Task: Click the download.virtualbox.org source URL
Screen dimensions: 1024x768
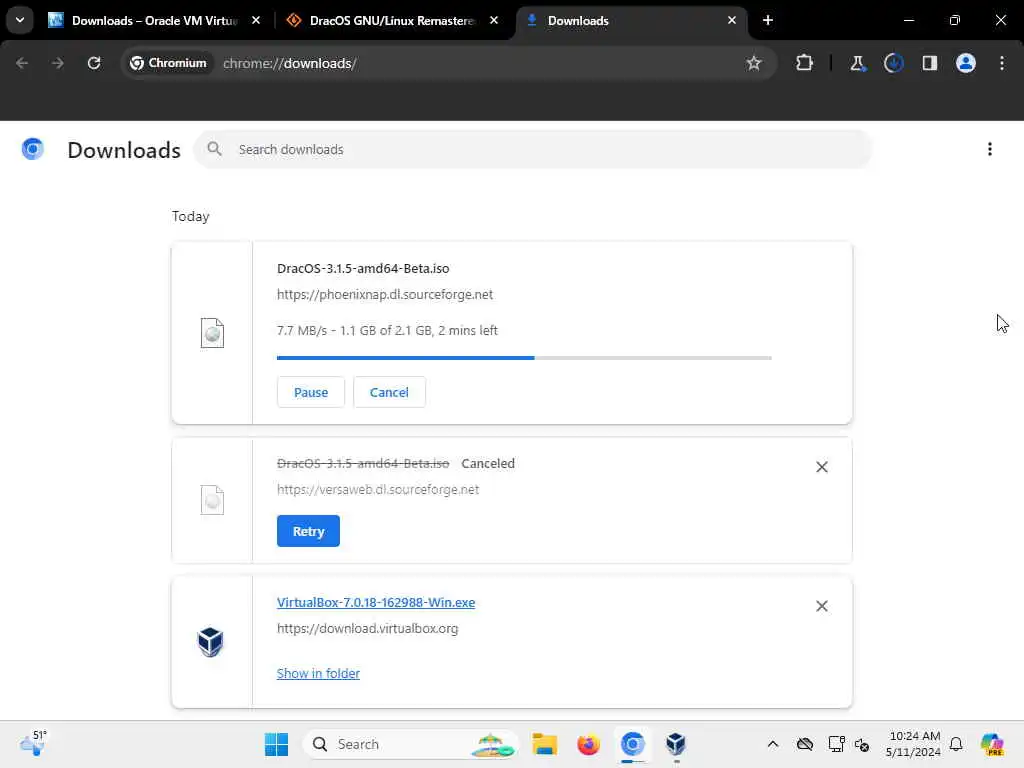Action: point(367,628)
